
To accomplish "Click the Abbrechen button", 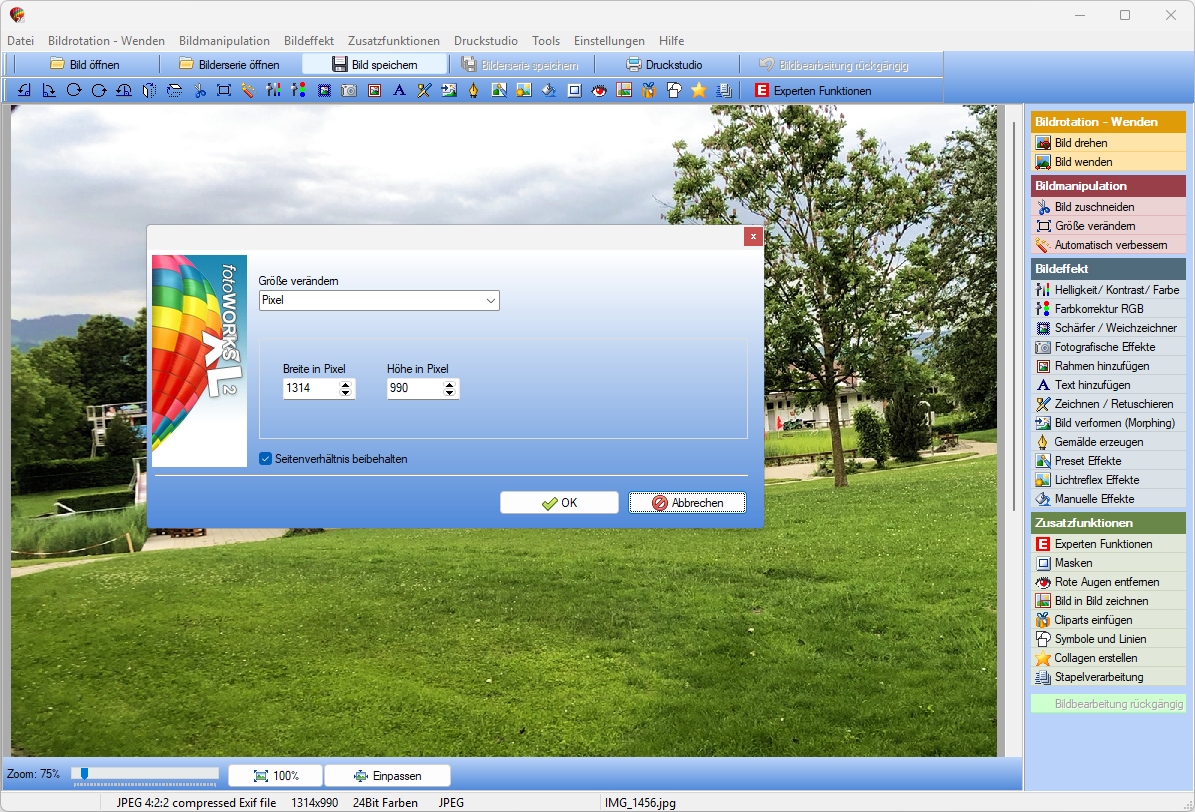I will click(687, 502).
